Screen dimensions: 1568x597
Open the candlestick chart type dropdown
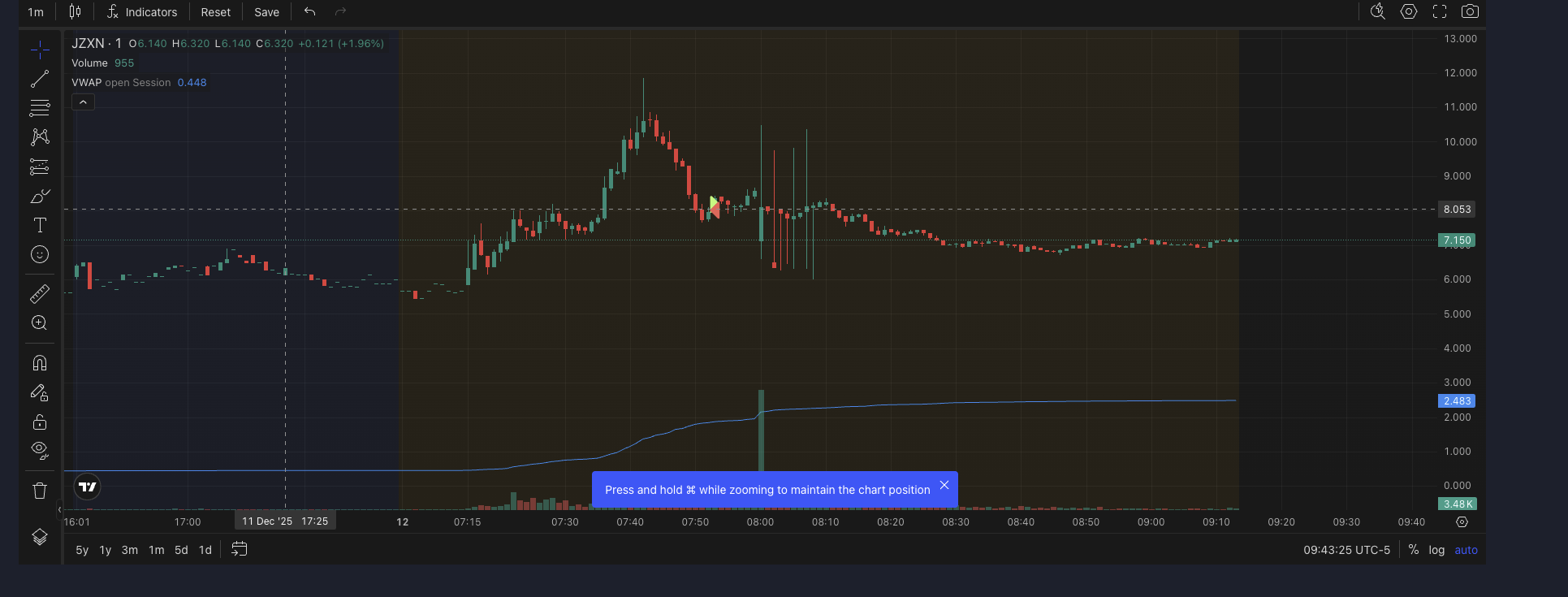tap(75, 12)
